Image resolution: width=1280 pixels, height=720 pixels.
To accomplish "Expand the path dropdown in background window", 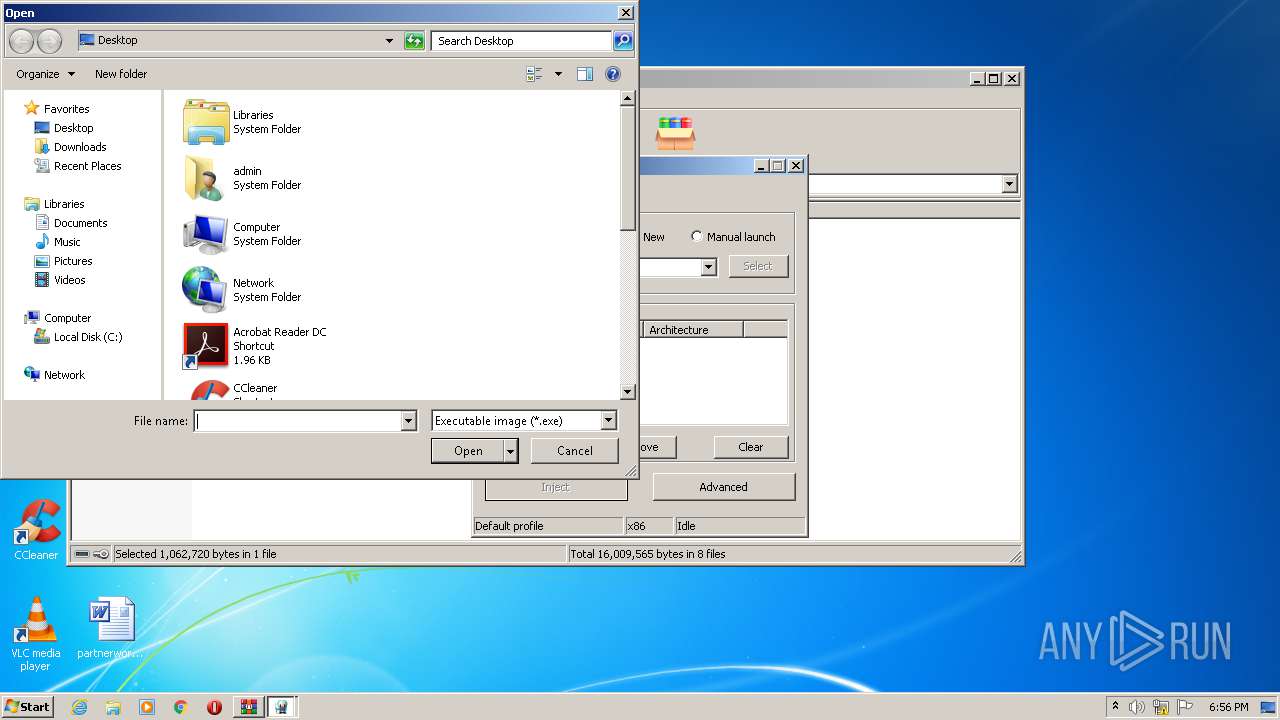I will pos(1009,184).
